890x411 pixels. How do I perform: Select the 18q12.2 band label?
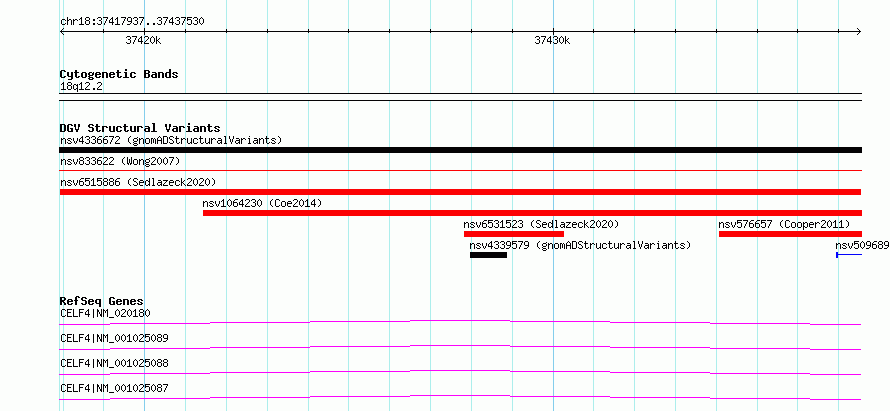tap(81, 87)
